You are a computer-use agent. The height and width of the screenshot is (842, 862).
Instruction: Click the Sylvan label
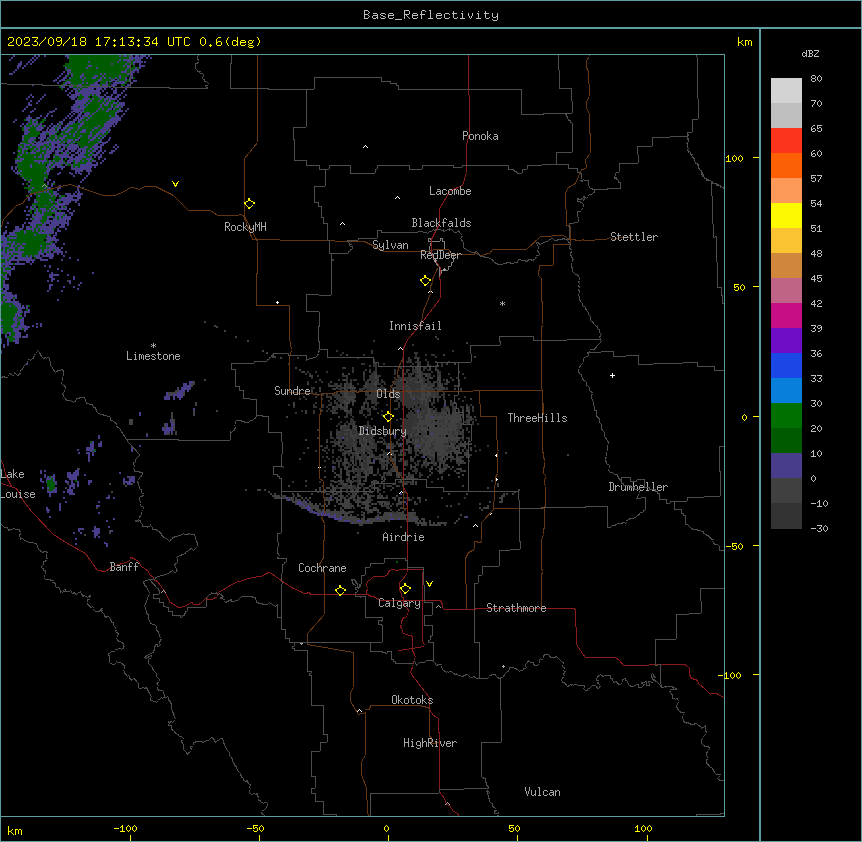tap(390, 245)
